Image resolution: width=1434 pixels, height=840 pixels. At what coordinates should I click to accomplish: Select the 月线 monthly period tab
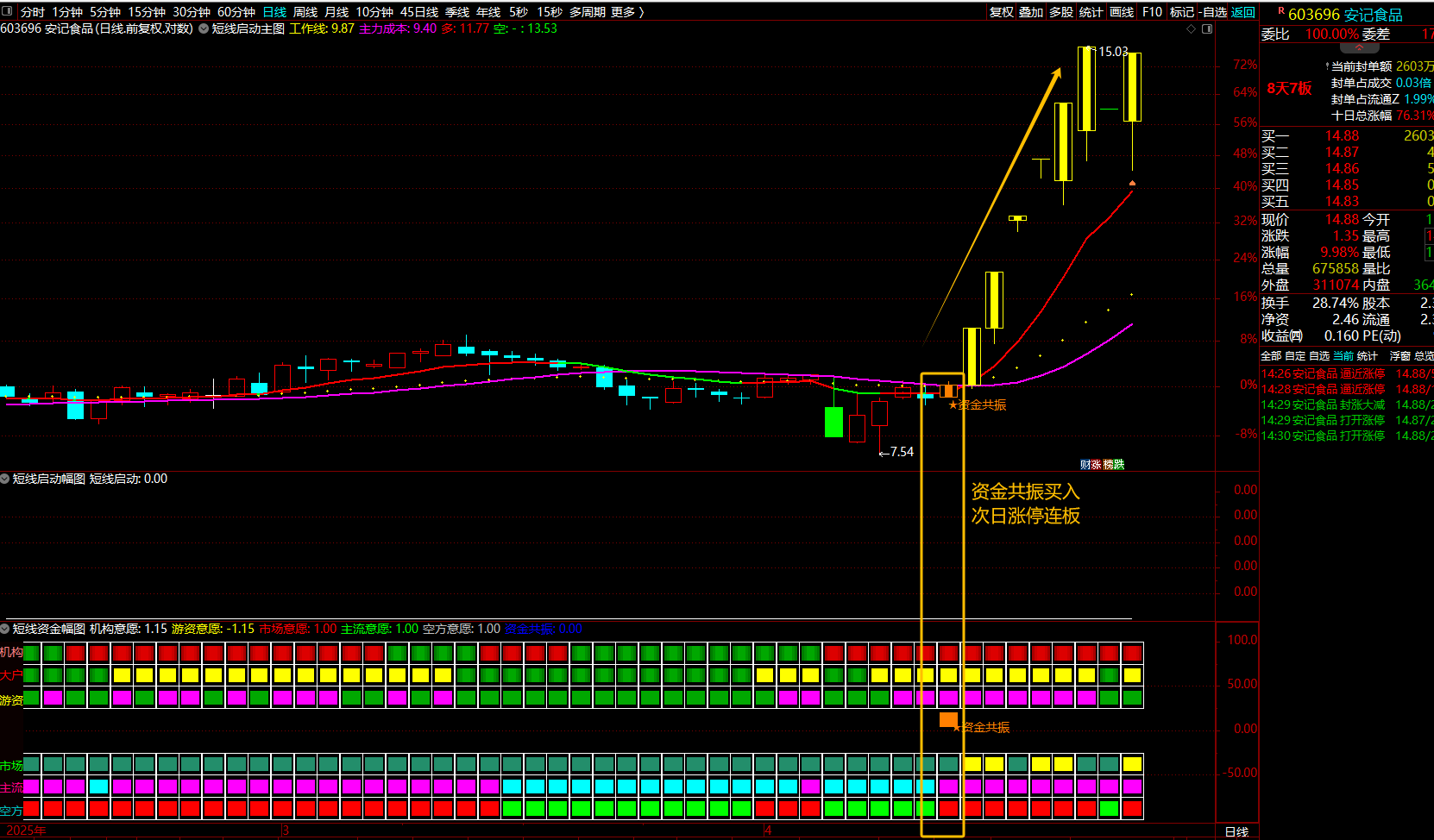(336, 12)
